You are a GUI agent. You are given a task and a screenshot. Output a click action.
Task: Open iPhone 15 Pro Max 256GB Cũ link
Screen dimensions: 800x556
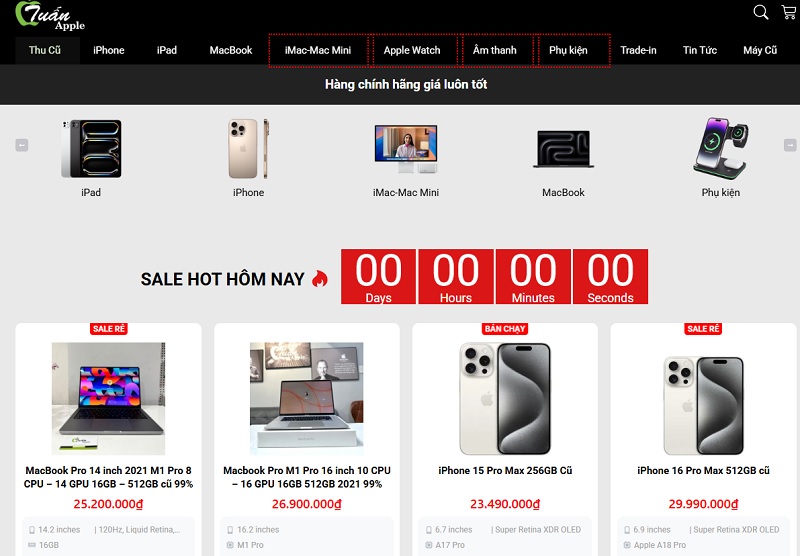click(505, 471)
